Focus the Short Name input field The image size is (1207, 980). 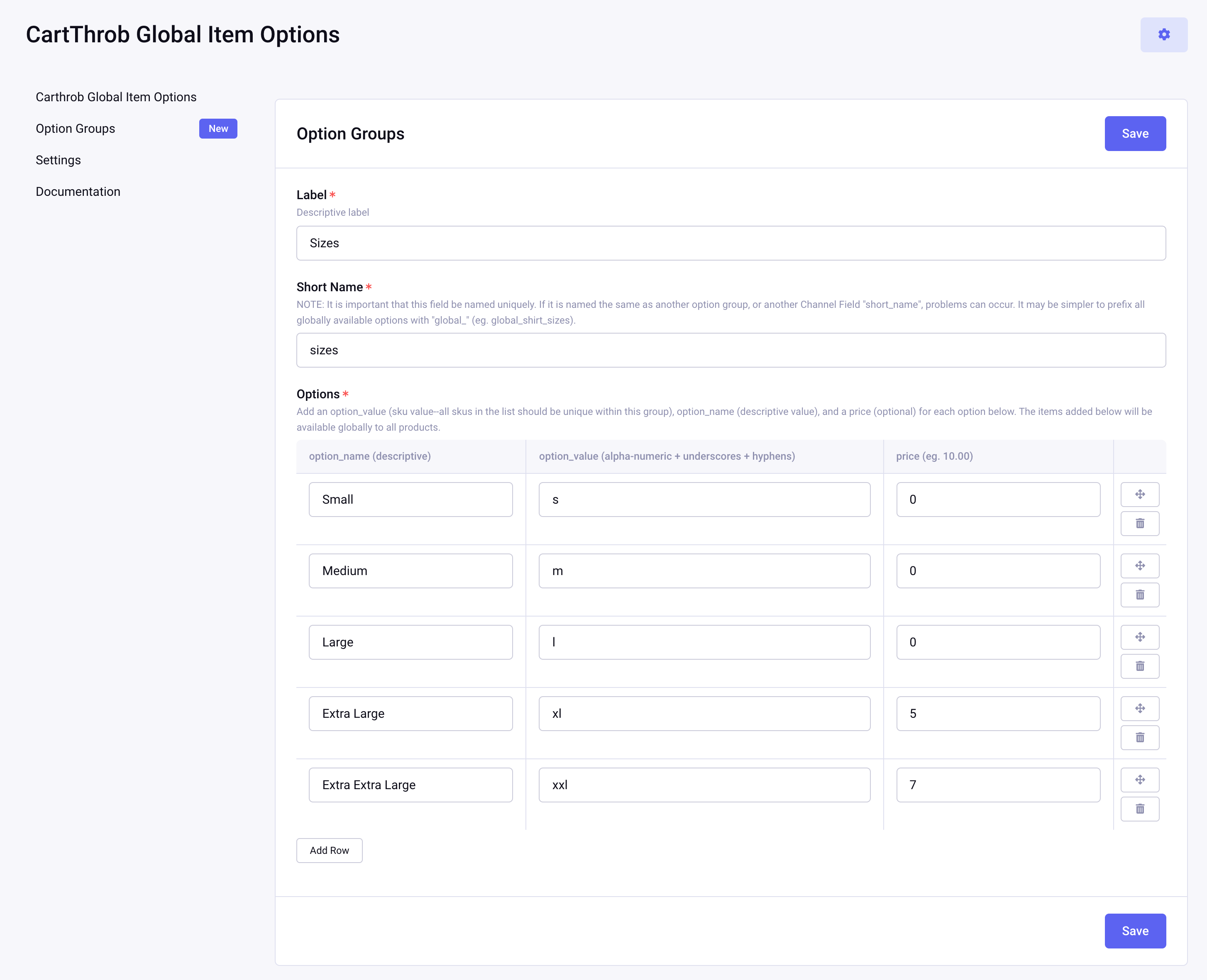(731, 350)
